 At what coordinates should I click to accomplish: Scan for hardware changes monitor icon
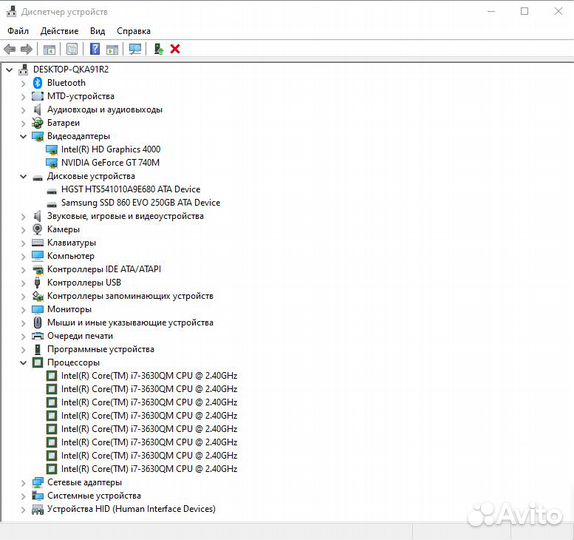(135, 49)
